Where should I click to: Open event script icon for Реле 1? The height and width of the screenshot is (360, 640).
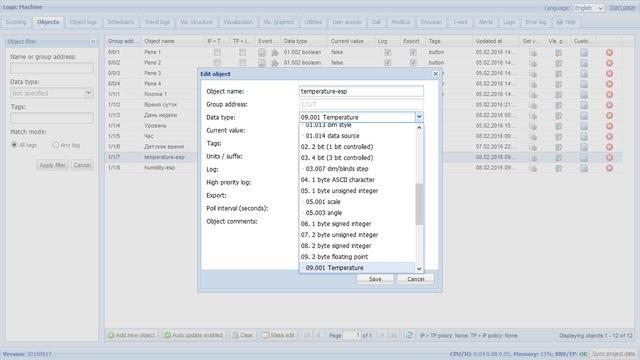(262, 52)
